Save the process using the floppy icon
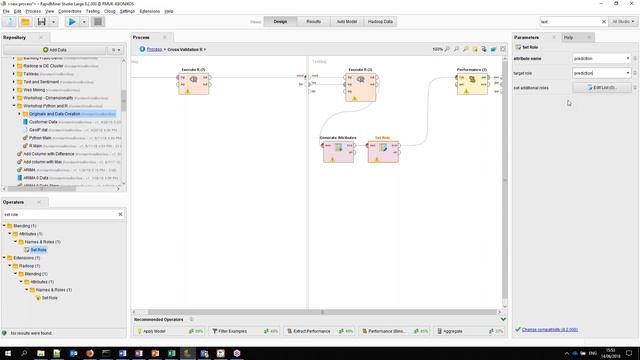The height and width of the screenshot is (360, 640). pos(41,22)
